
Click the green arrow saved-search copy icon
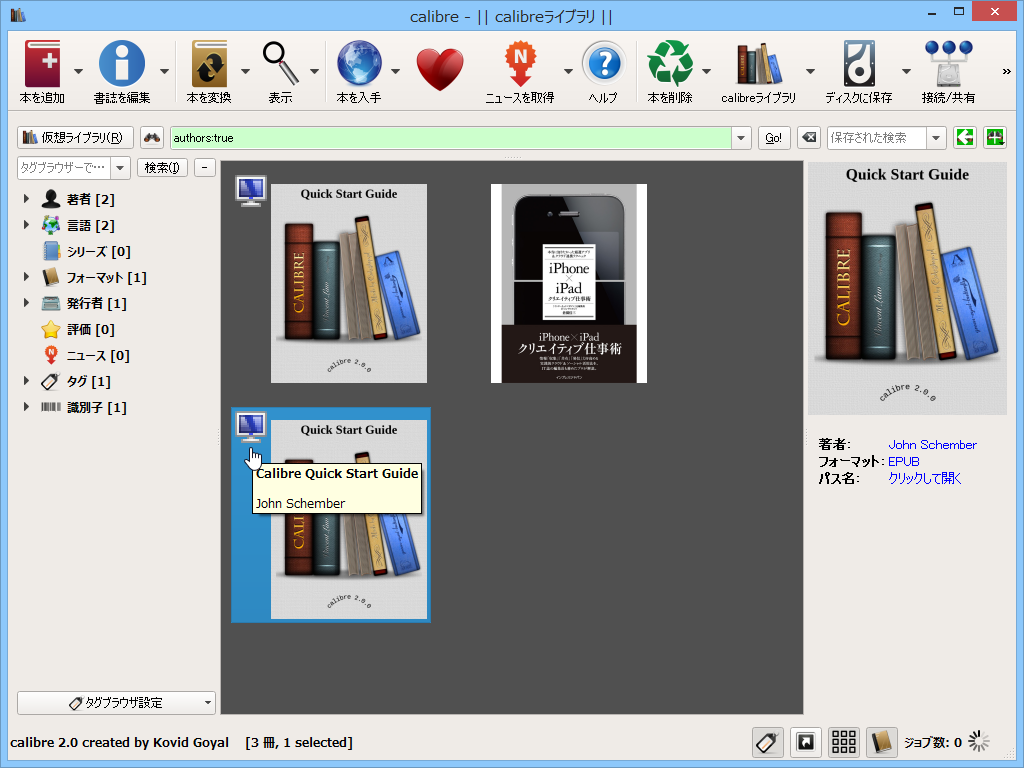[965, 138]
